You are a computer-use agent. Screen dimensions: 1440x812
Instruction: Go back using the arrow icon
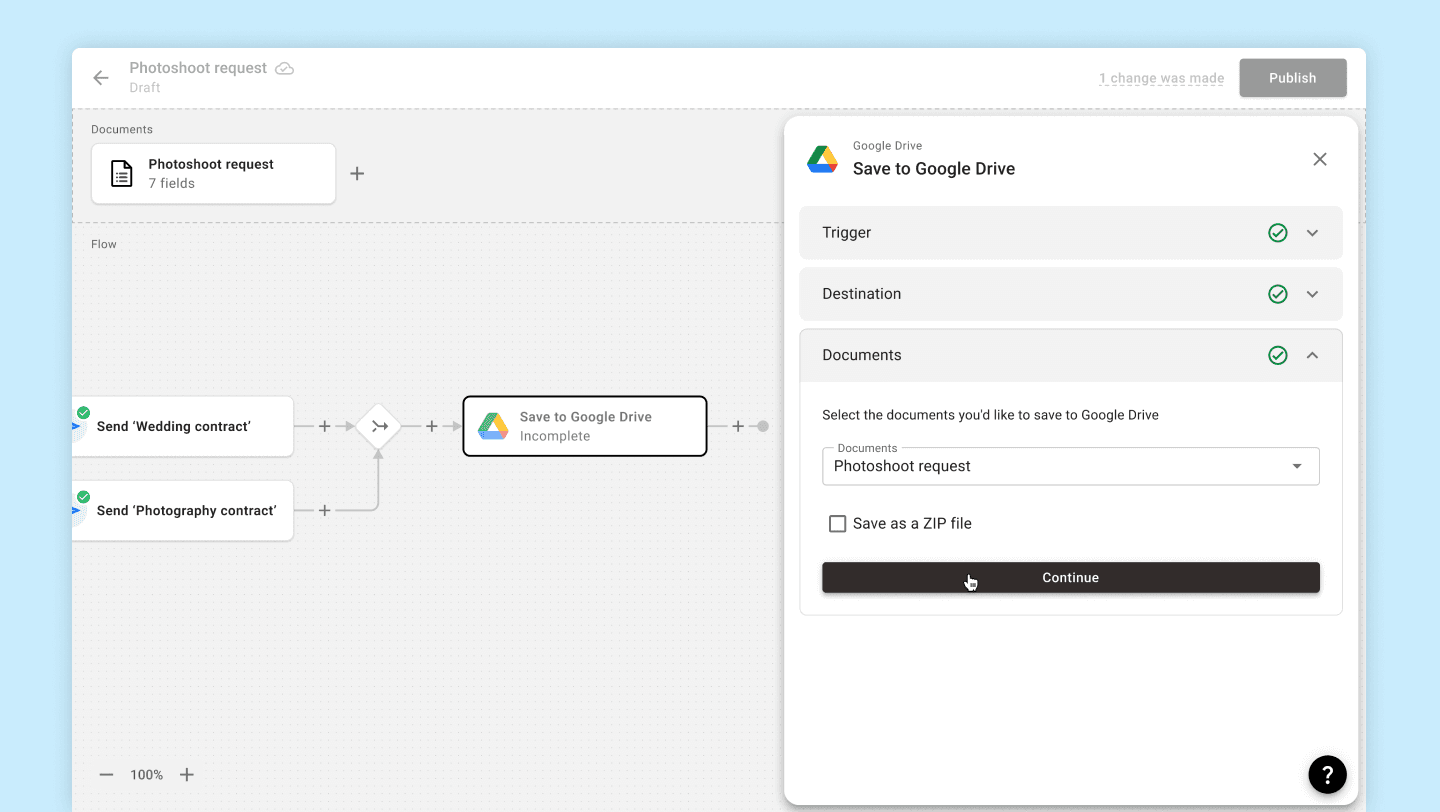pyautogui.click(x=101, y=78)
